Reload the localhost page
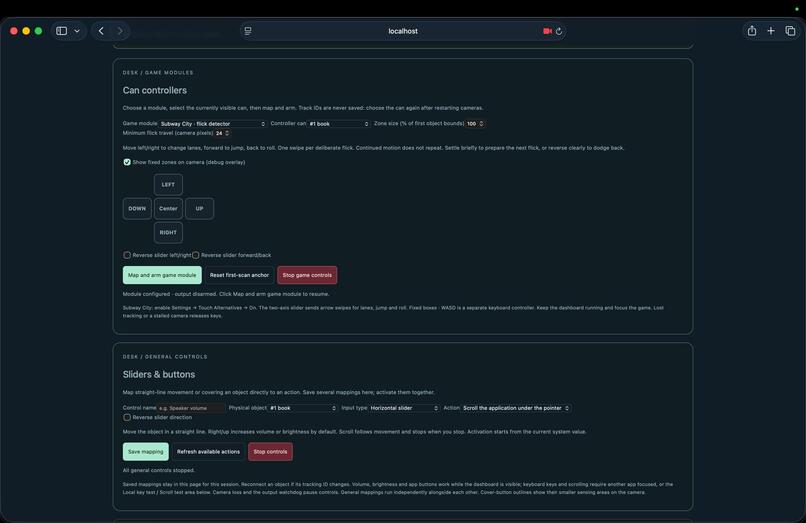 pos(559,31)
